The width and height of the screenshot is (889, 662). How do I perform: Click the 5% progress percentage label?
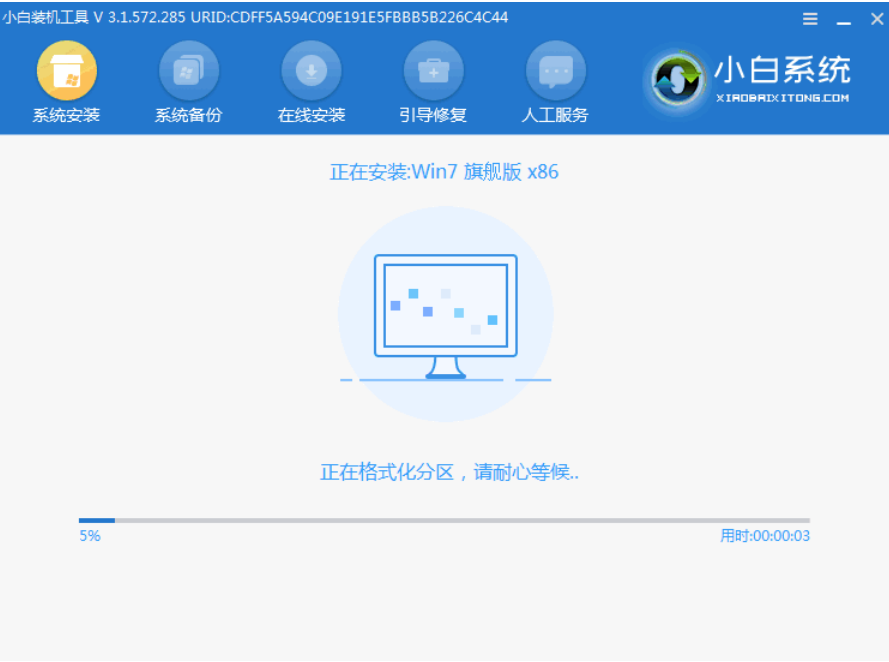coord(90,536)
